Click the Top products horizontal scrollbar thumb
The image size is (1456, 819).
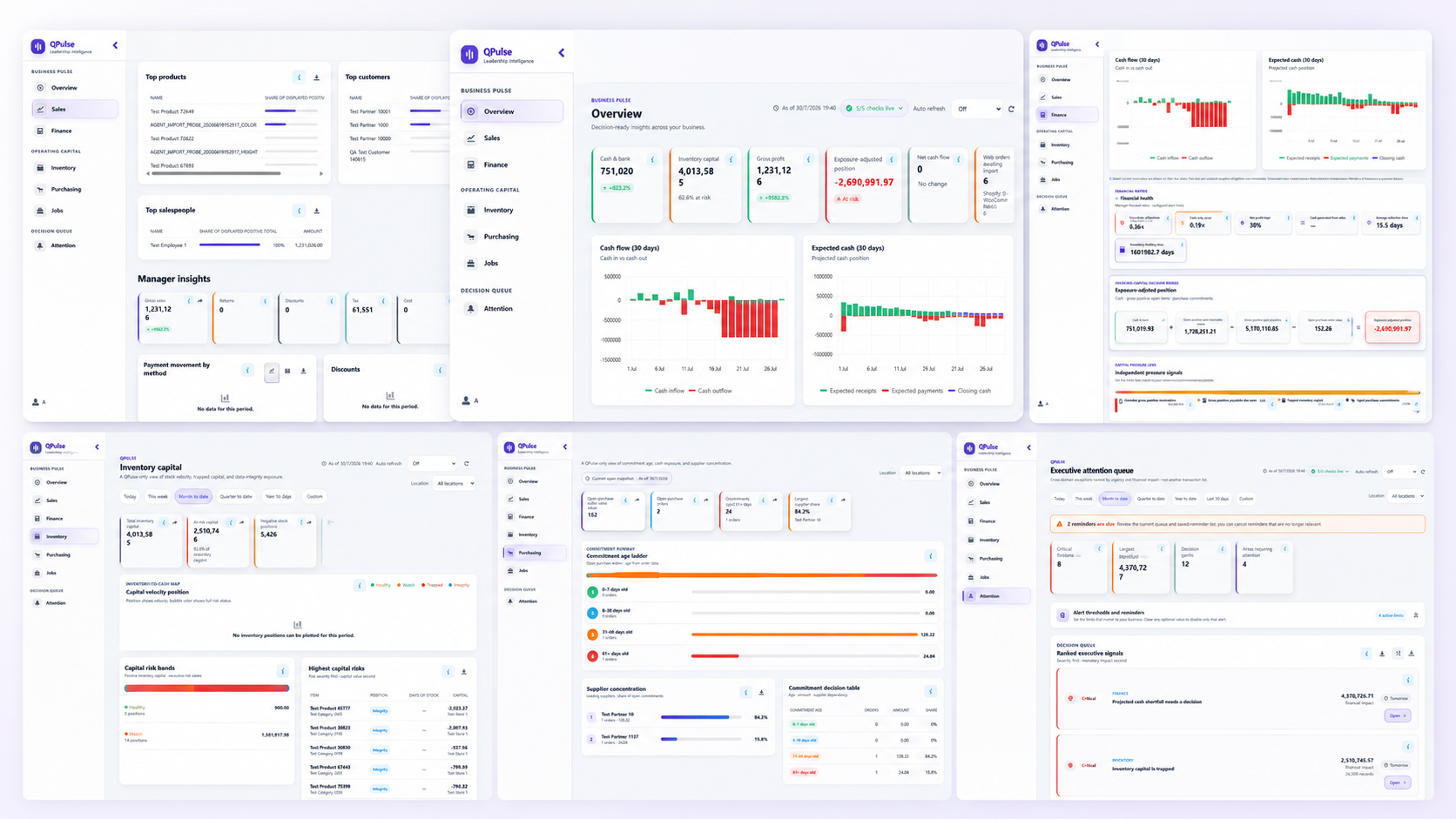(x=216, y=173)
